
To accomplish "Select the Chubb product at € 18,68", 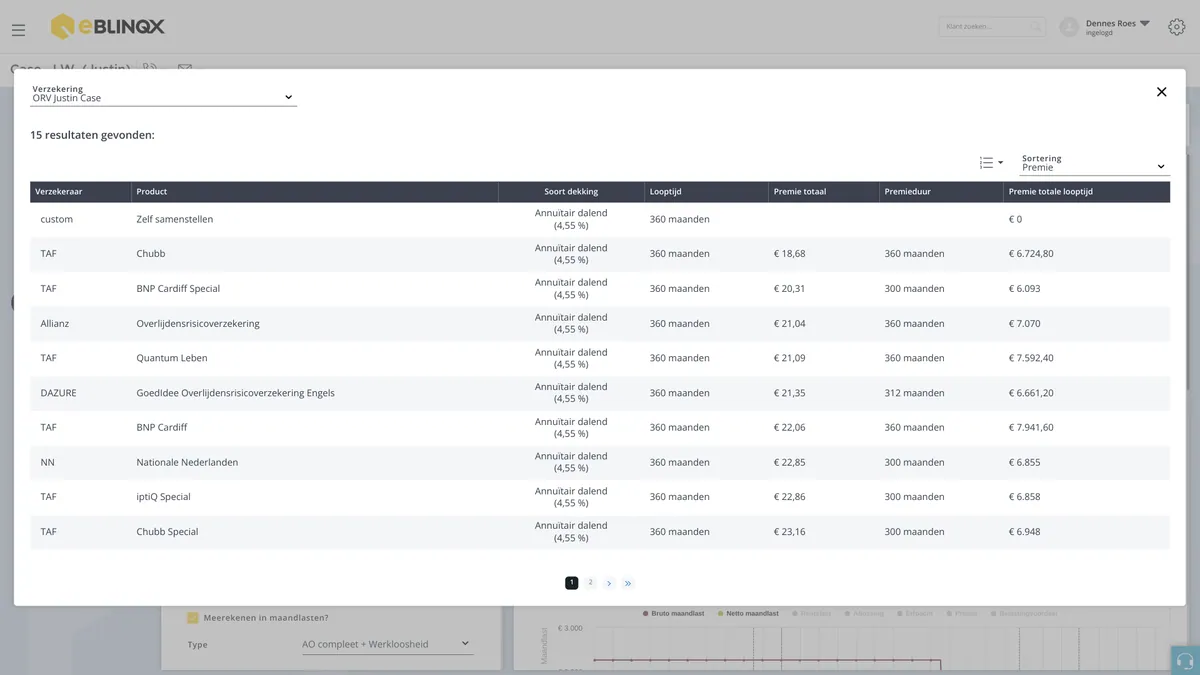I will pyautogui.click(x=600, y=254).
